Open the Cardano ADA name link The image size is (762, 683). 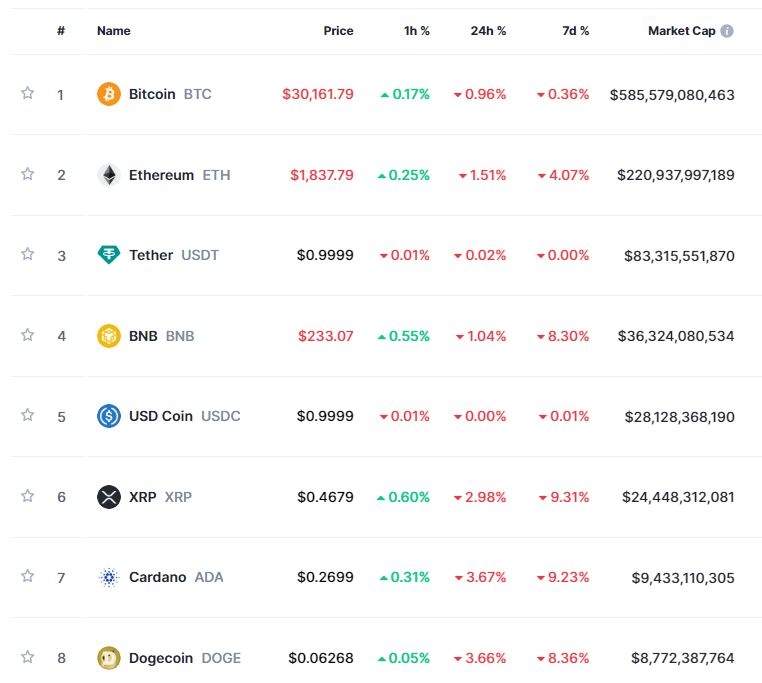tap(176, 577)
